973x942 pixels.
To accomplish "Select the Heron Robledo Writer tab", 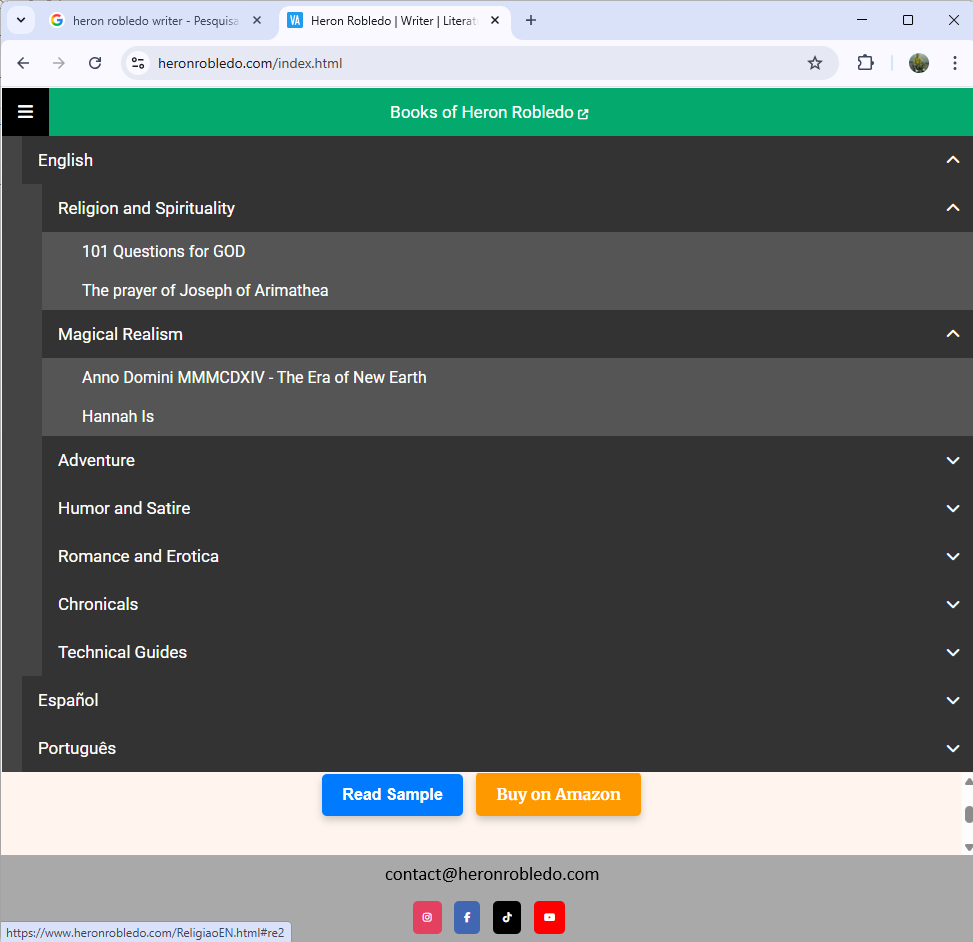I will click(x=393, y=20).
